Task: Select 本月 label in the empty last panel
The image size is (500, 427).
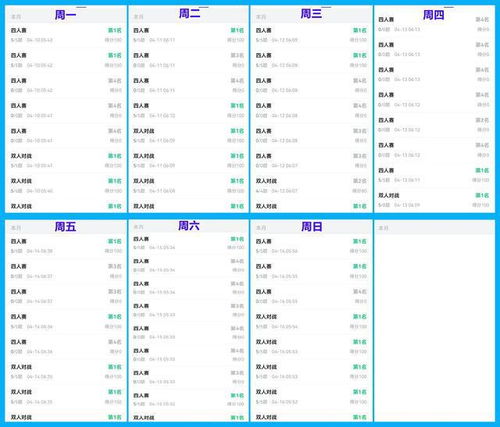Action: (384, 228)
